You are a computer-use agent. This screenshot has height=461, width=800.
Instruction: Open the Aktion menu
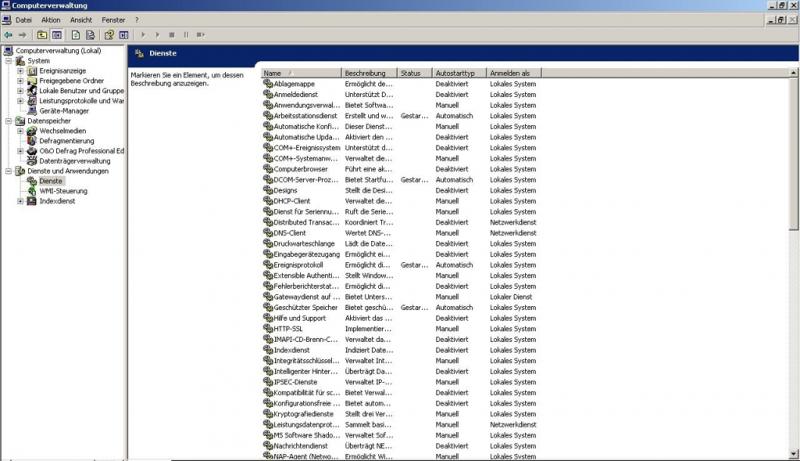[51, 20]
